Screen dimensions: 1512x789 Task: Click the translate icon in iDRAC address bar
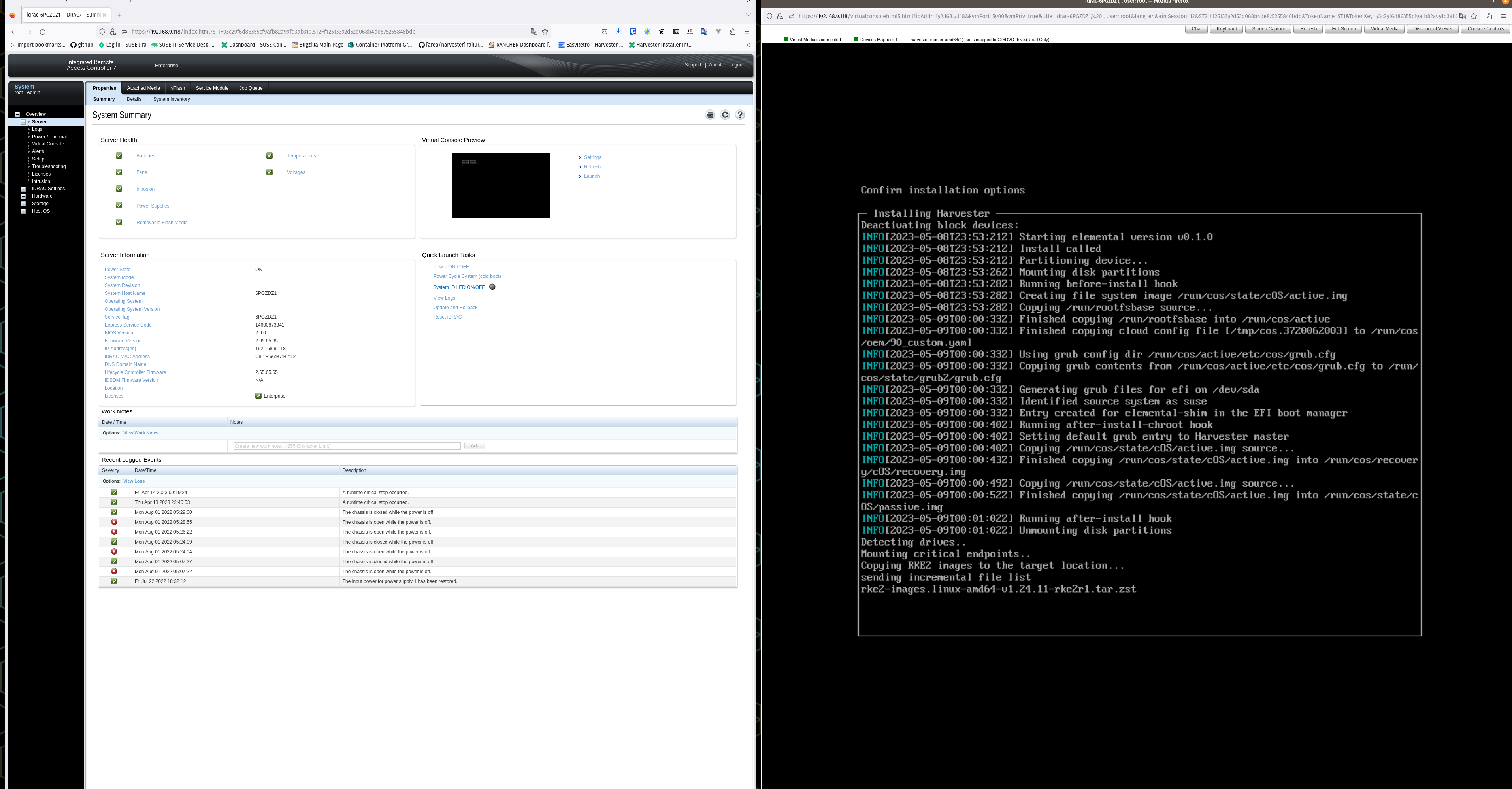click(x=534, y=32)
